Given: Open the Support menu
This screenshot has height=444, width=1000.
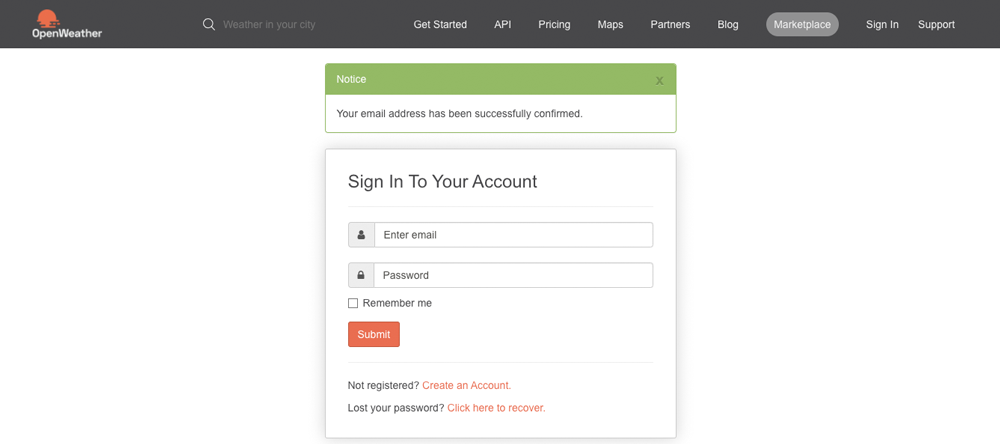Looking at the screenshot, I should [936, 24].
